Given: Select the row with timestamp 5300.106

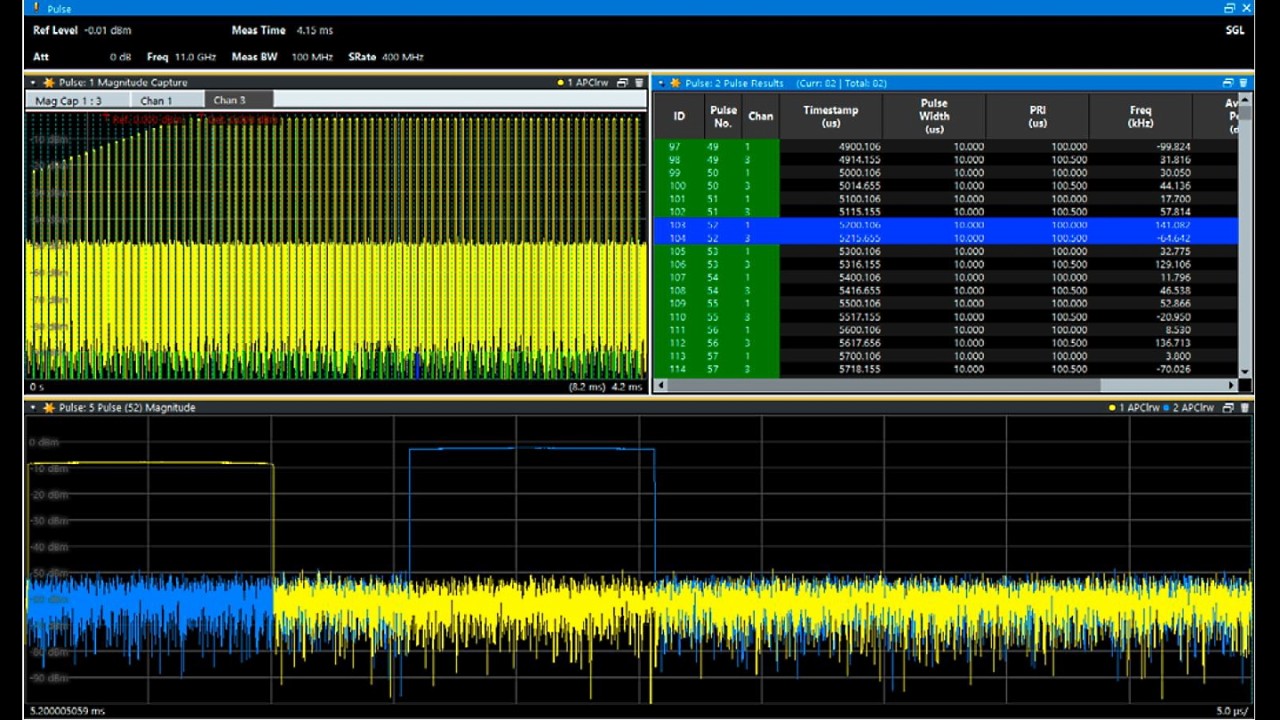Looking at the screenshot, I should (x=946, y=251).
